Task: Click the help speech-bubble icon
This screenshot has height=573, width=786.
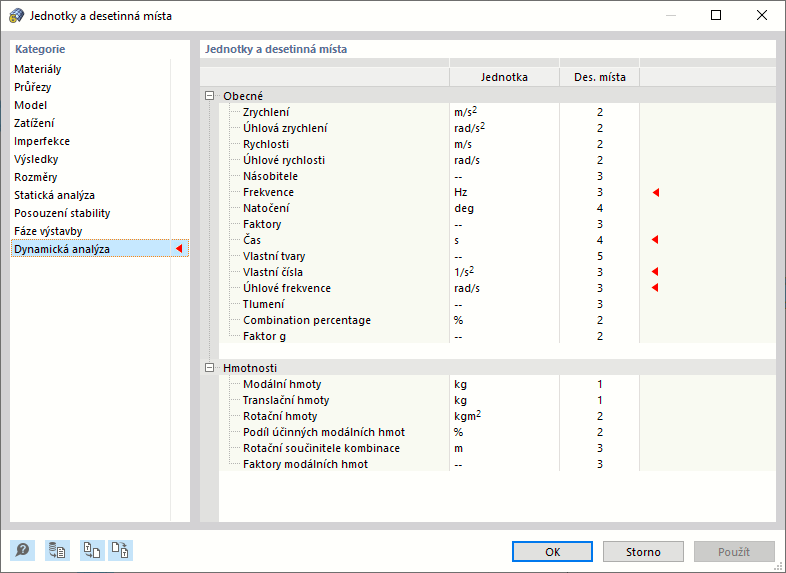Action: [x=22, y=550]
